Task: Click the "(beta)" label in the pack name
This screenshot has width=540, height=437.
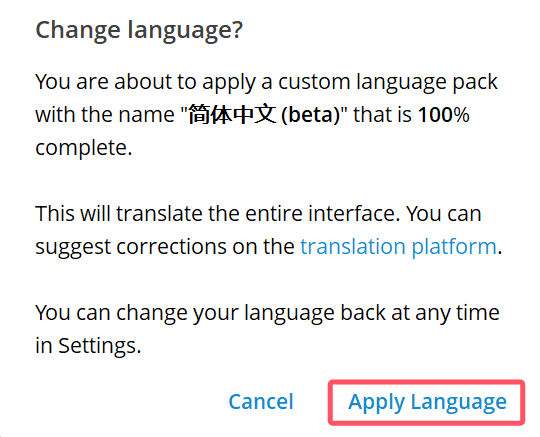Action: (311, 115)
